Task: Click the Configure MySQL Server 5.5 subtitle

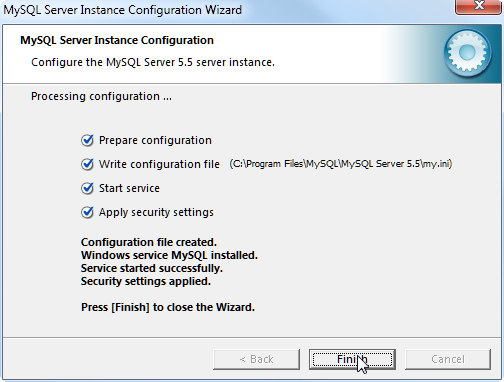Action: click(x=153, y=62)
